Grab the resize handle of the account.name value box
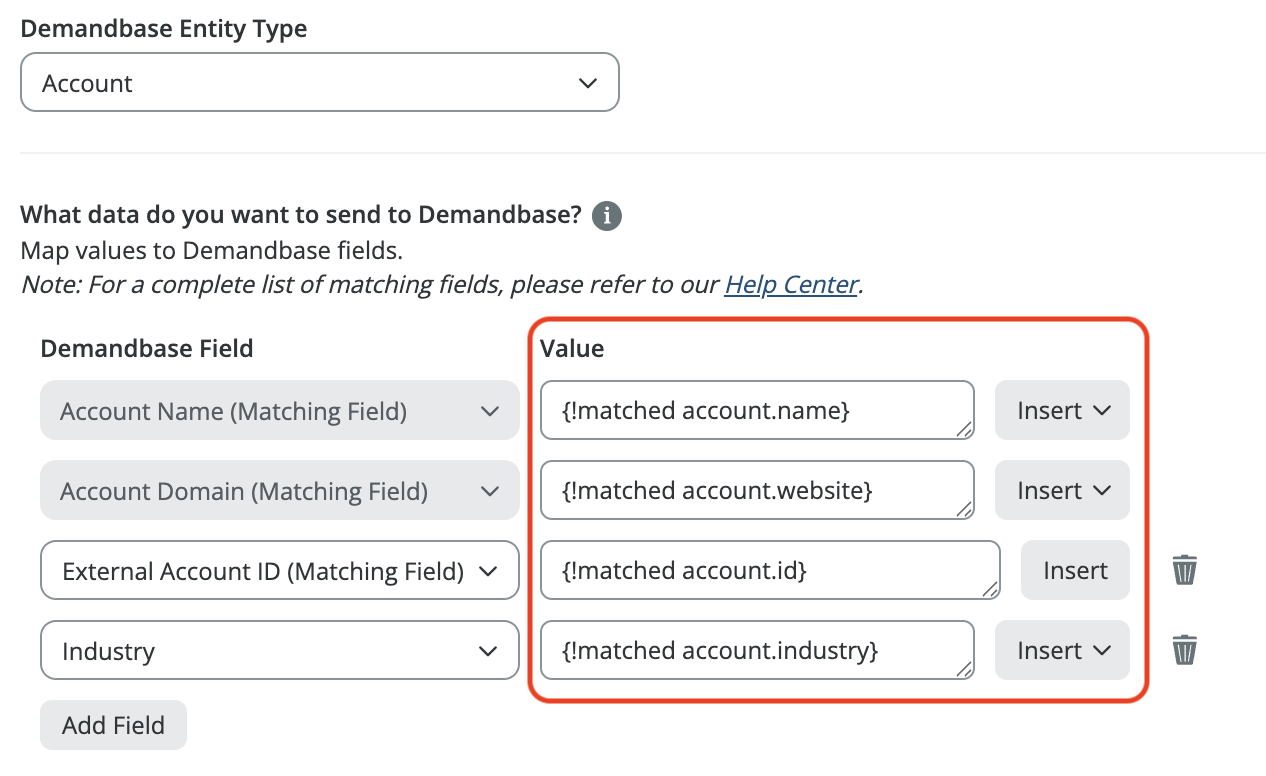Screen dimensions: 1266x776 (x=964, y=430)
